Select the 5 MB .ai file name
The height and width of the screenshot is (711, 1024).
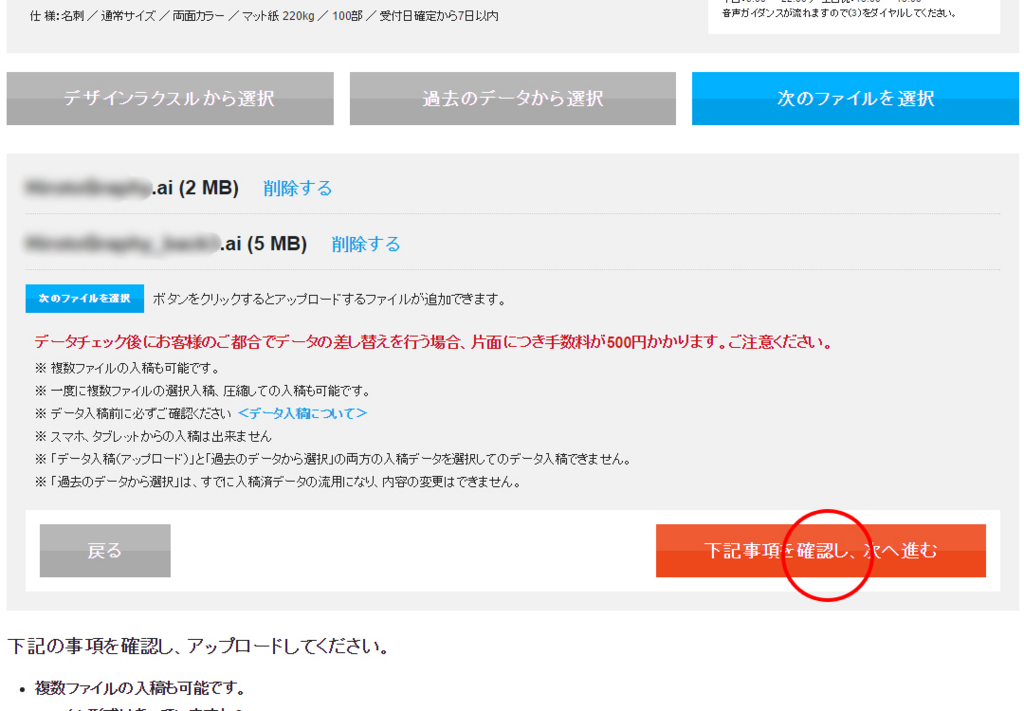coord(166,244)
